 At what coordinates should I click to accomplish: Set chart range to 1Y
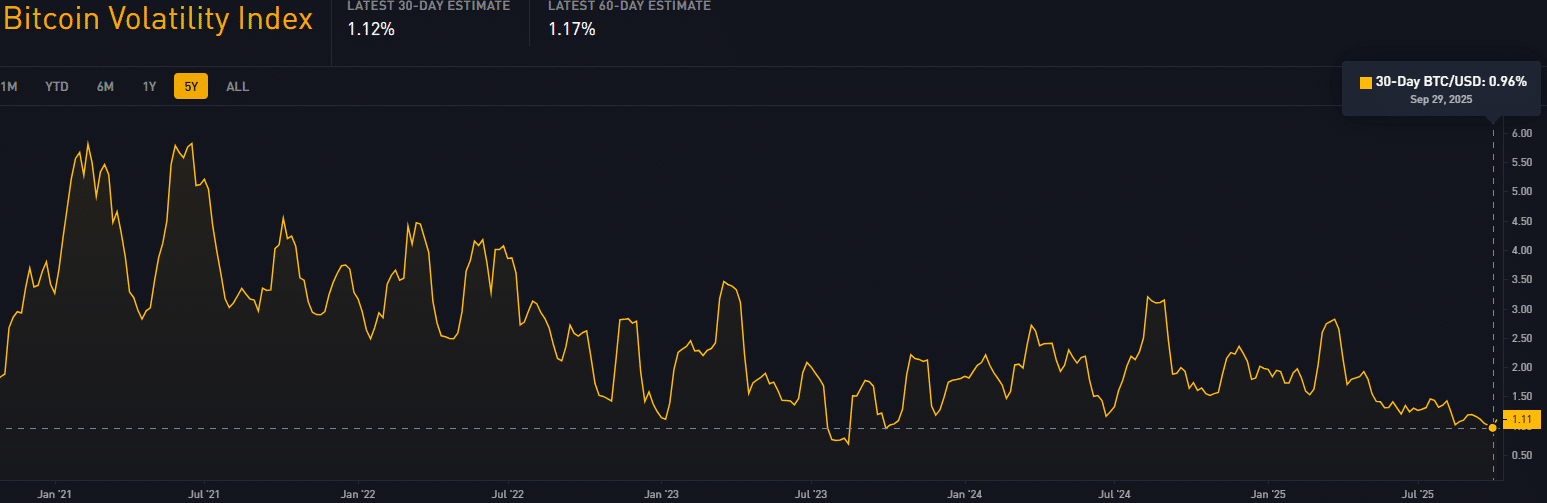pyautogui.click(x=149, y=87)
